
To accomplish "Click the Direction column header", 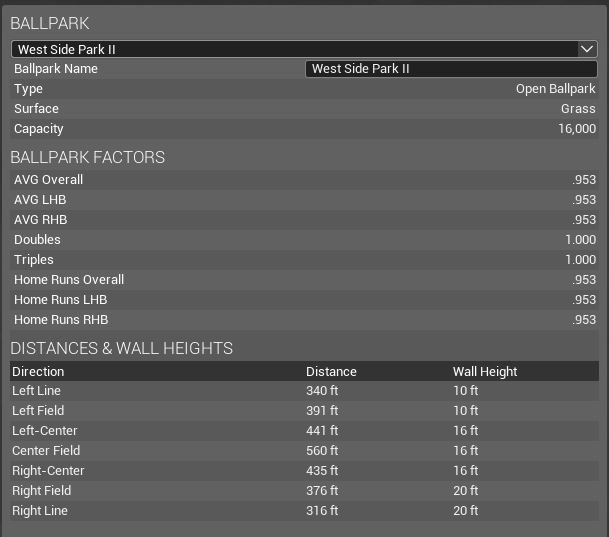I will click(38, 371).
